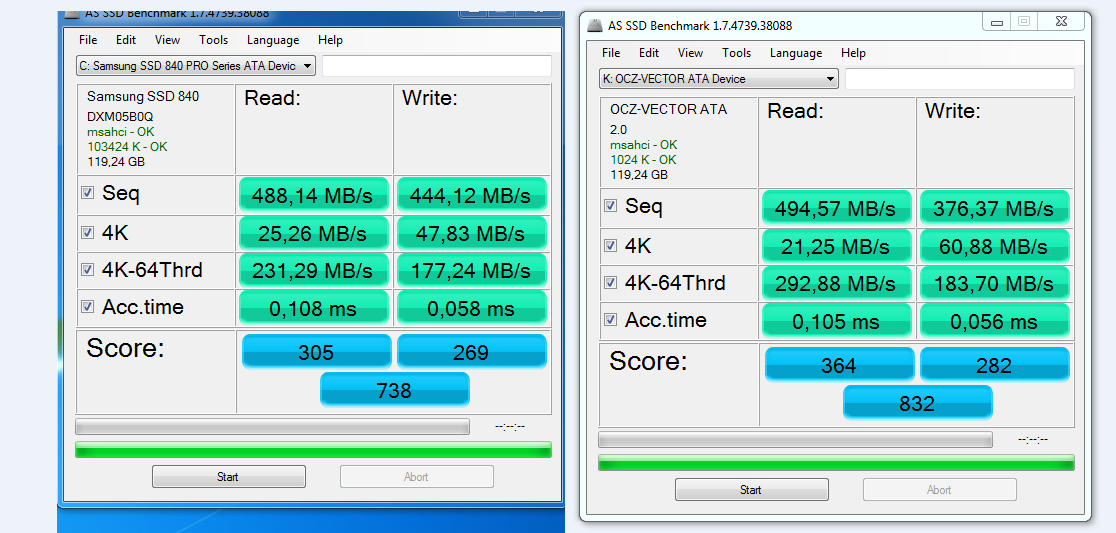Click the 0,056 ms write access time

coord(995,320)
